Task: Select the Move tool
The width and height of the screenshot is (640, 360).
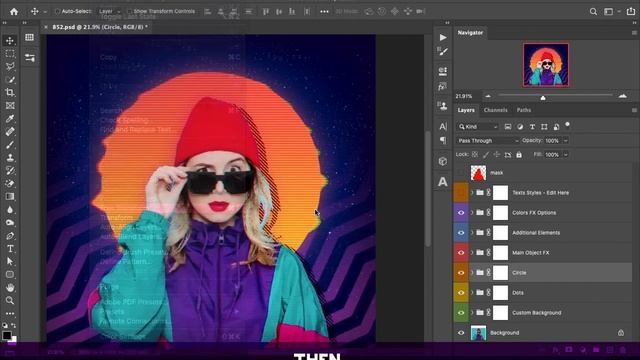Action: 10,40
